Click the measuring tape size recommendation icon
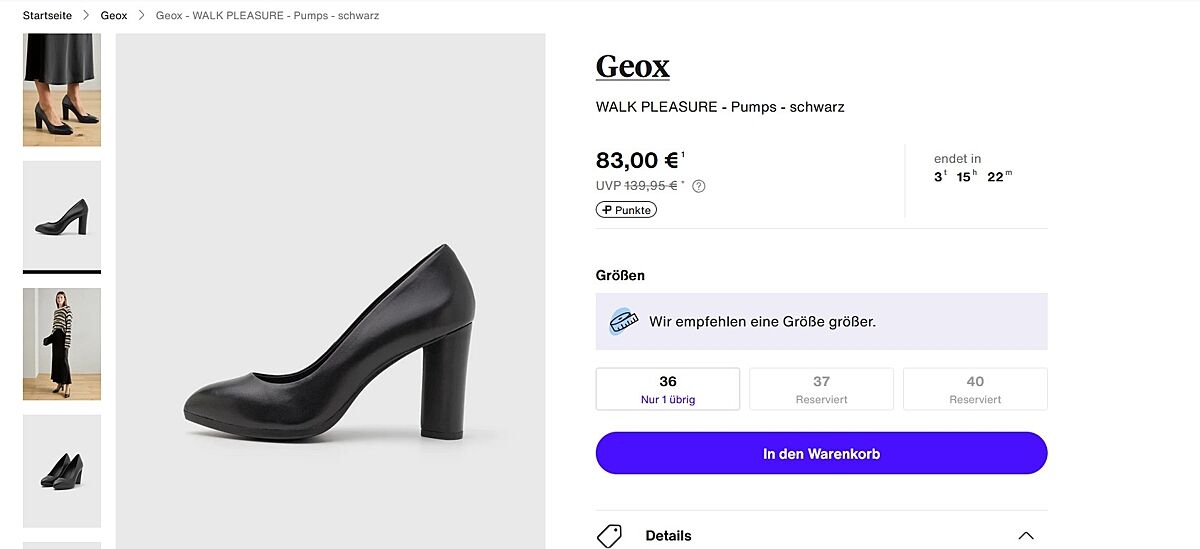This screenshot has width=1200, height=549. [624, 321]
